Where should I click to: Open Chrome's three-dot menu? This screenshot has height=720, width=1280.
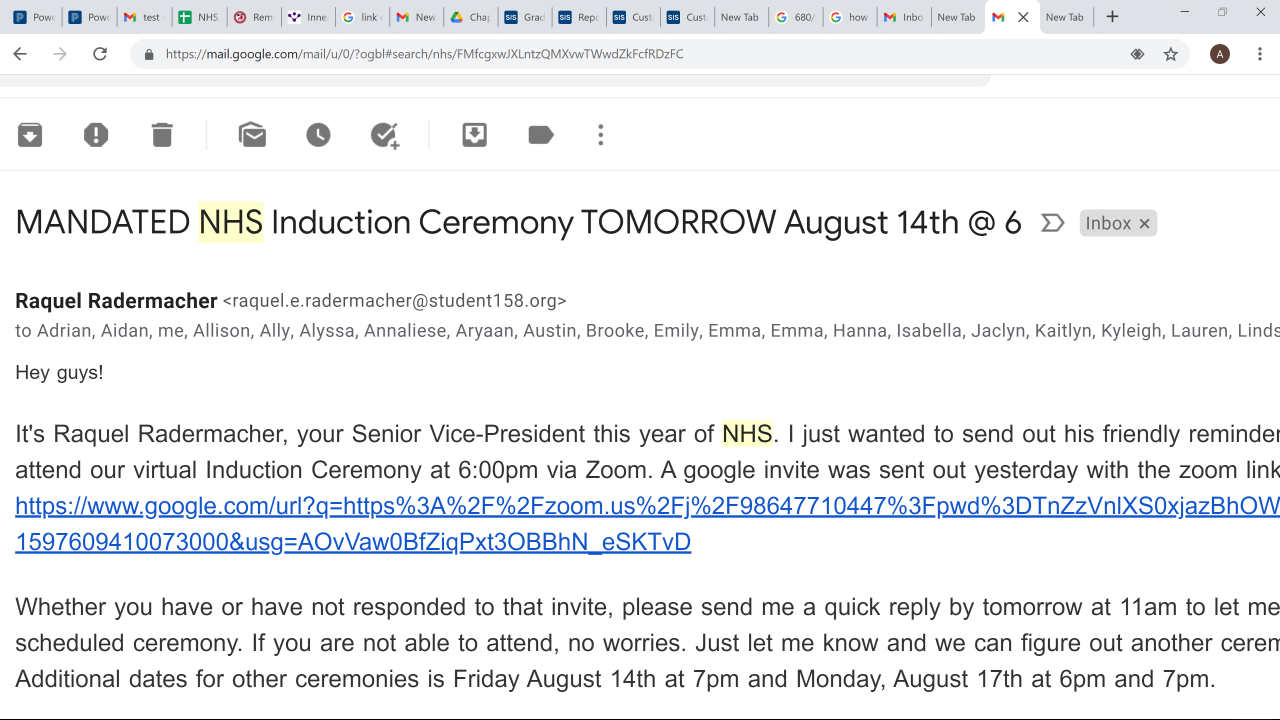pyautogui.click(x=1260, y=54)
